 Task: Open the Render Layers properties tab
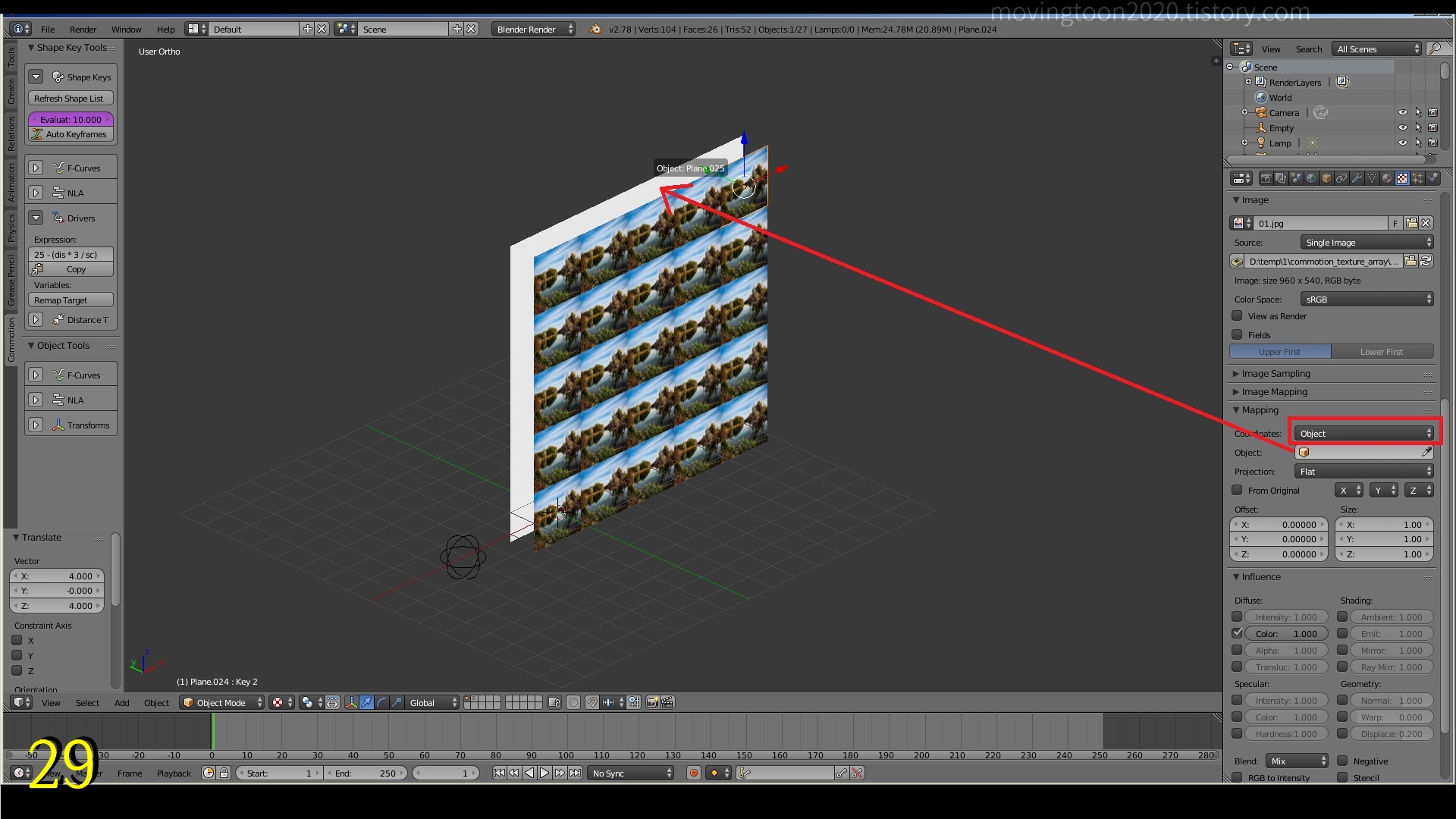[1281, 178]
